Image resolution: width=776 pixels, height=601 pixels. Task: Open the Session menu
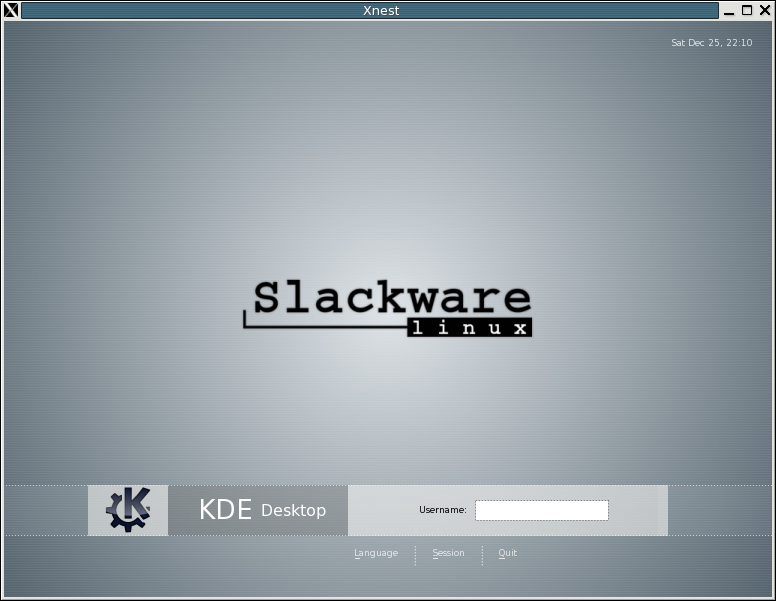coord(448,553)
